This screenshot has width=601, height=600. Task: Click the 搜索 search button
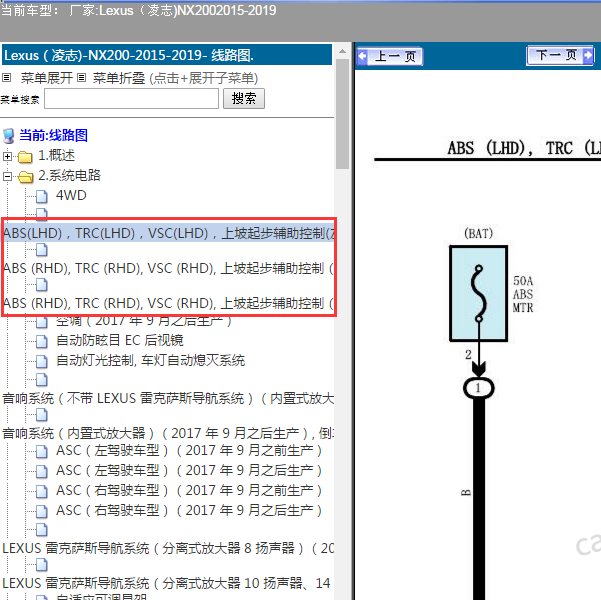[244, 99]
